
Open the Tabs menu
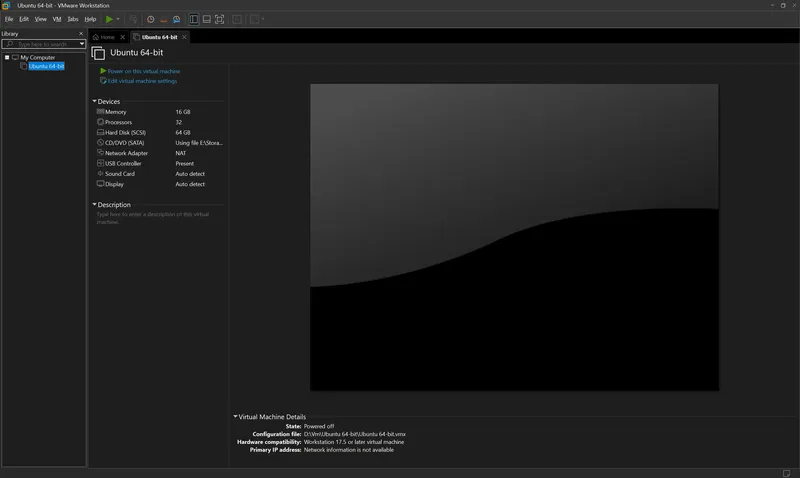73,19
